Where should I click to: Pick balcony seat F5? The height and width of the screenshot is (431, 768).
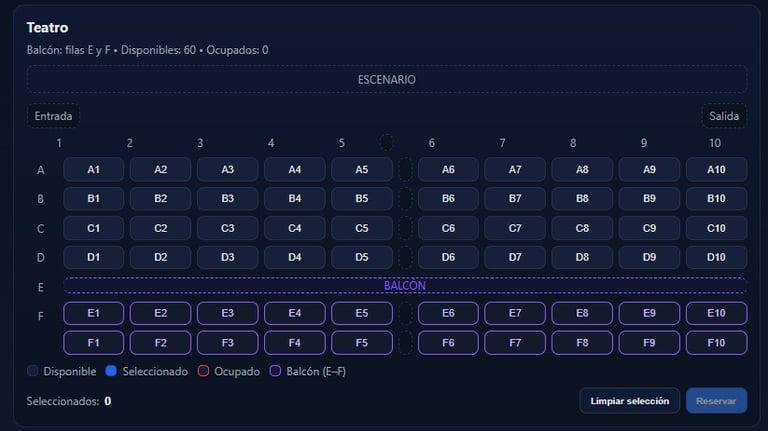pos(362,343)
